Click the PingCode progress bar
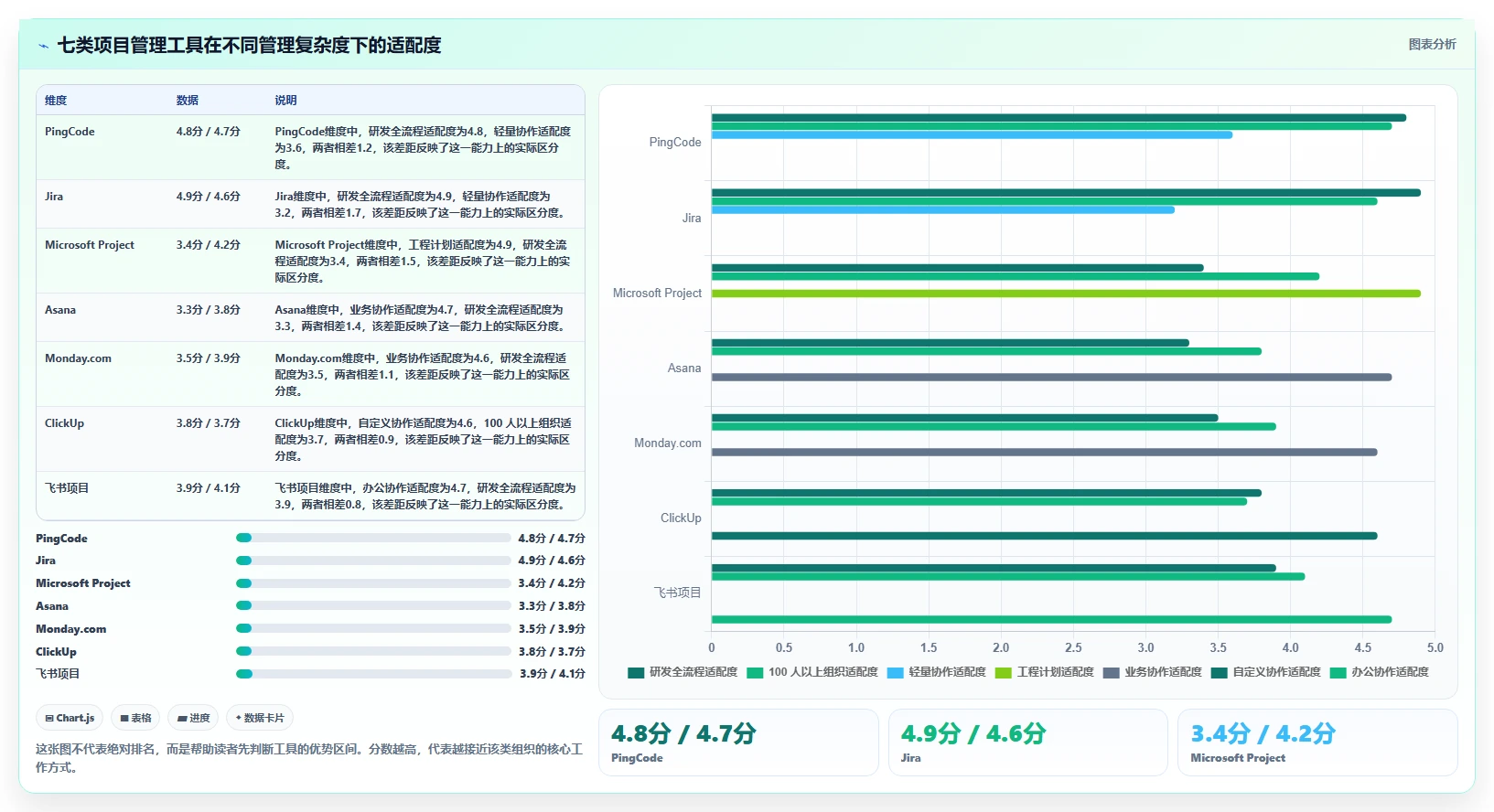 [373, 538]
